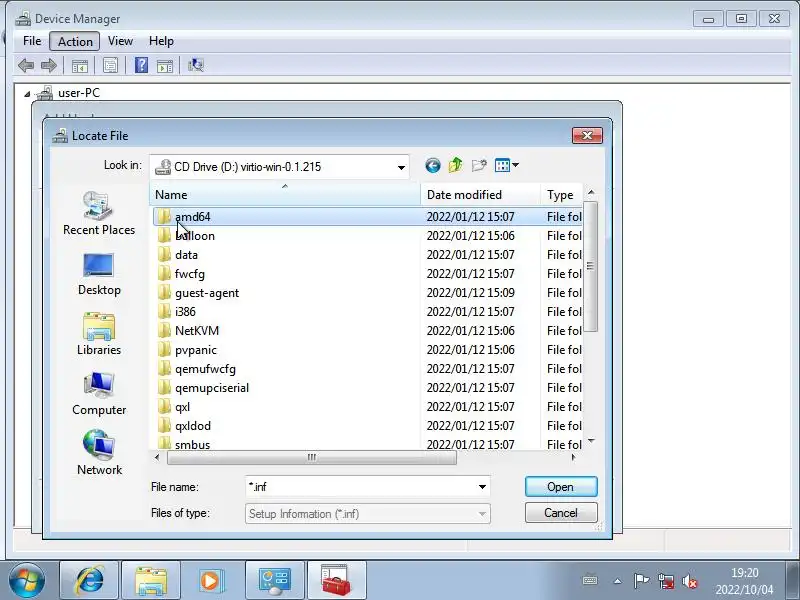Viewport: 800px width, 600px height.
Task: Open Windows Explorer from taskbar
Action: pos(151,581)
